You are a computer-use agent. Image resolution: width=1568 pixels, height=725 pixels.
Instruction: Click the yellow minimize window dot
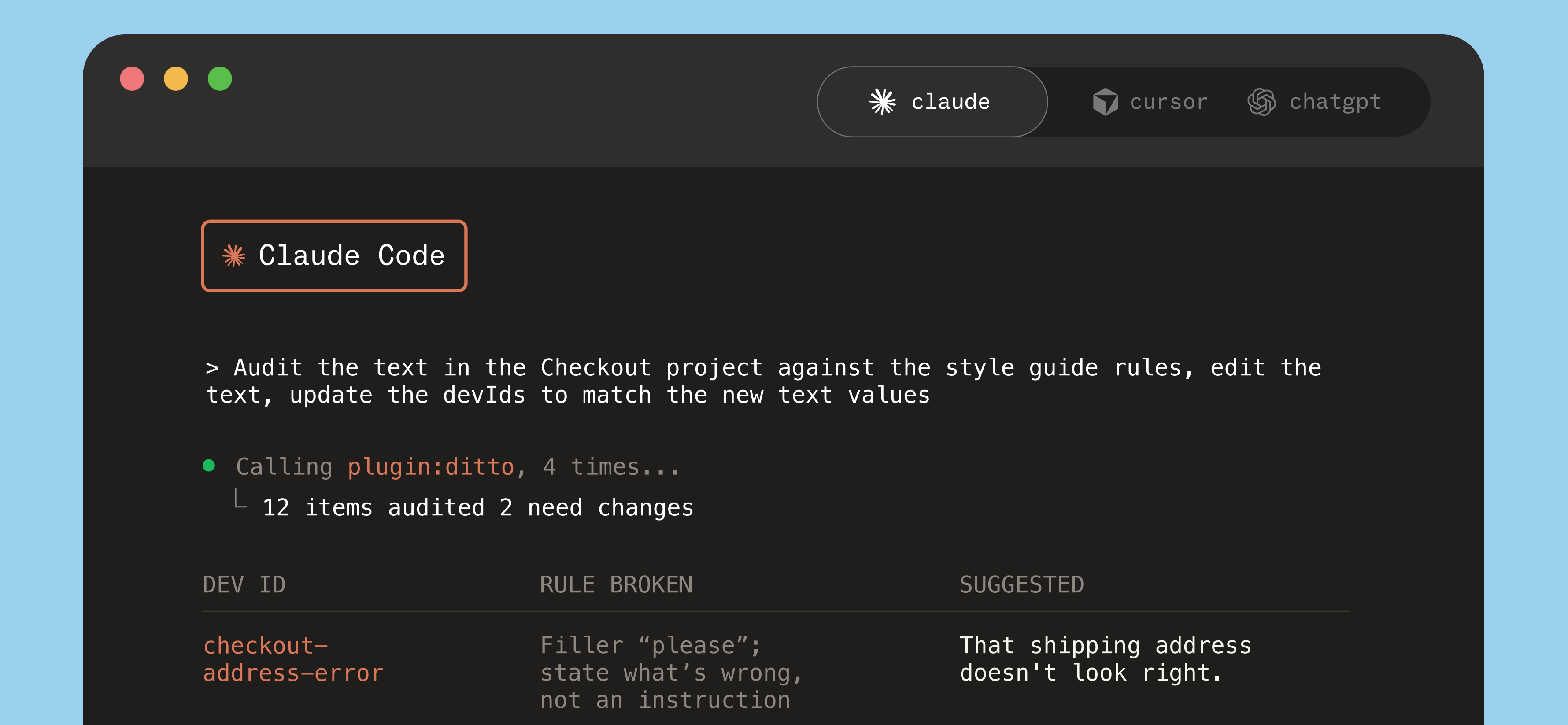coord(176,78)
